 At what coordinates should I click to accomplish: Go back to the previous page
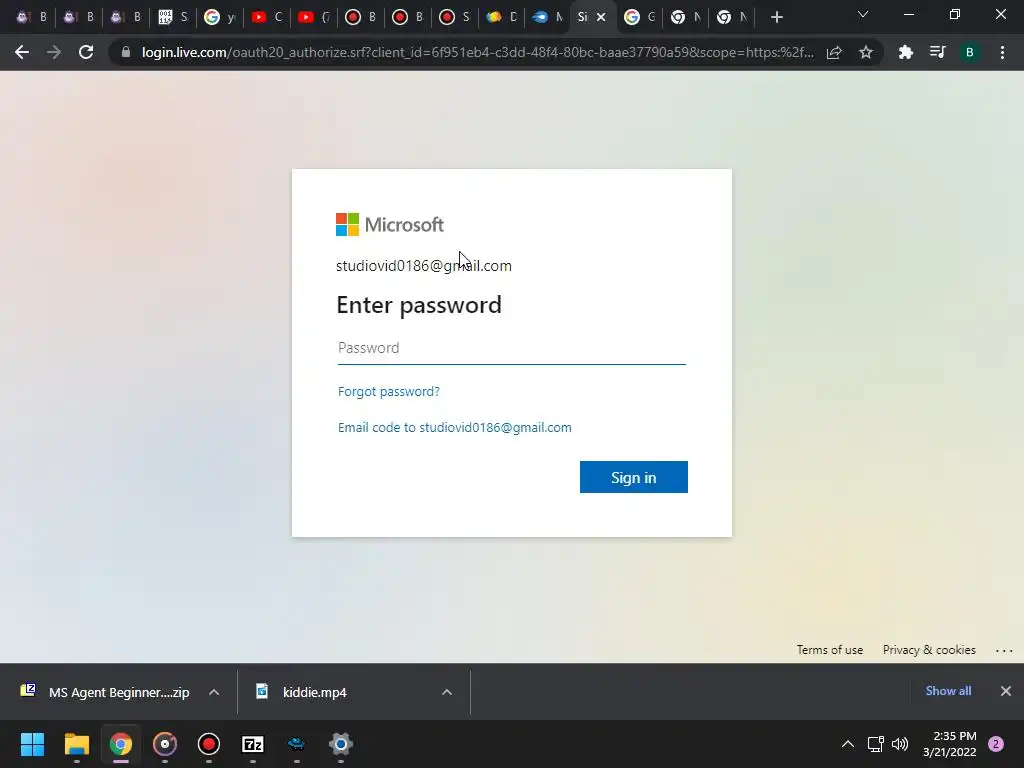pos(22,52)
